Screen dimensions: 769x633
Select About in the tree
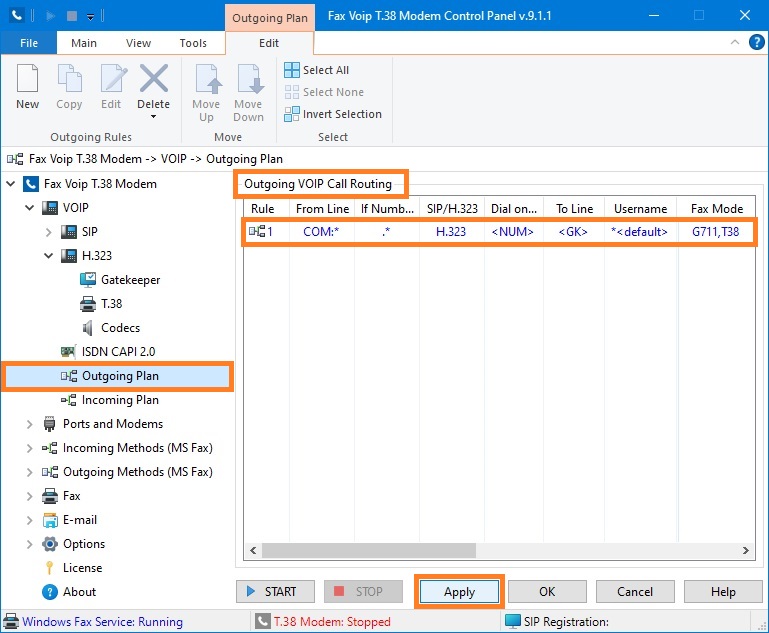pos(79,592)
